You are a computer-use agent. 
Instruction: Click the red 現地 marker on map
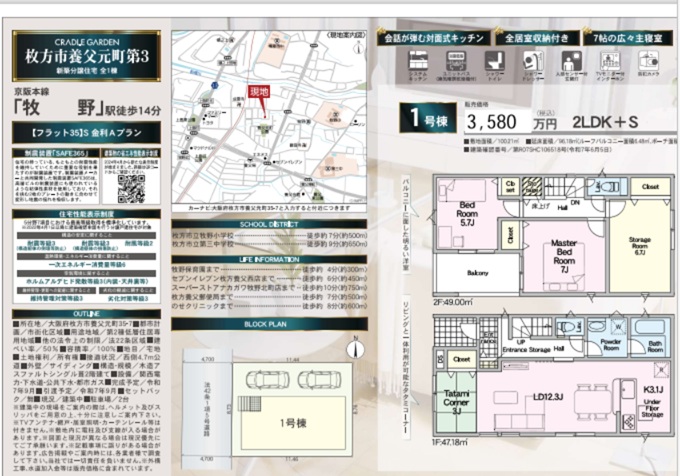[259, 91]
